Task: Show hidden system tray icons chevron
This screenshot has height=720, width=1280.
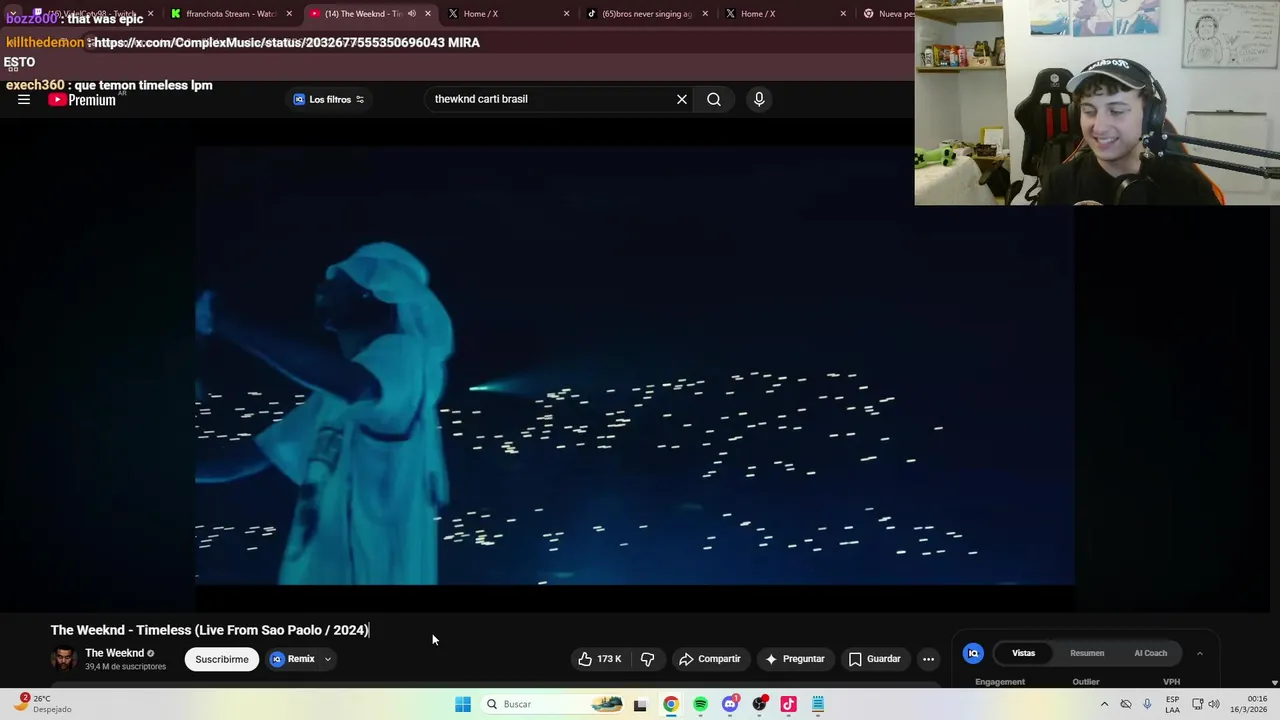Action: tap(1104, 704)
